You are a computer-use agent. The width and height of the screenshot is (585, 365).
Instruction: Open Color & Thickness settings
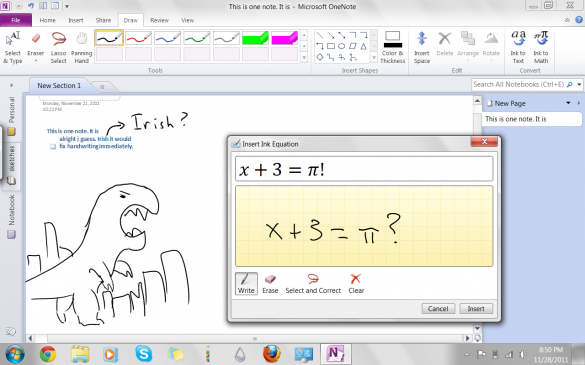click(392, 47)
